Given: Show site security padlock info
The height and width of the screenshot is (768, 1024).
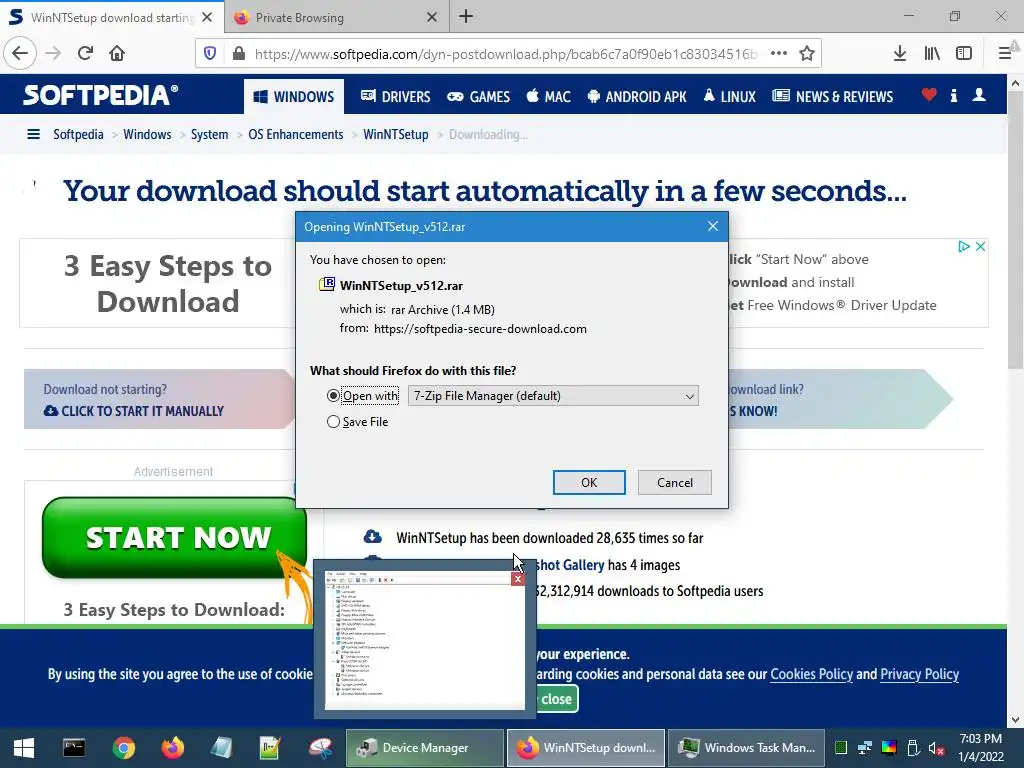Looking at the screenshot, I should point(239,54).
